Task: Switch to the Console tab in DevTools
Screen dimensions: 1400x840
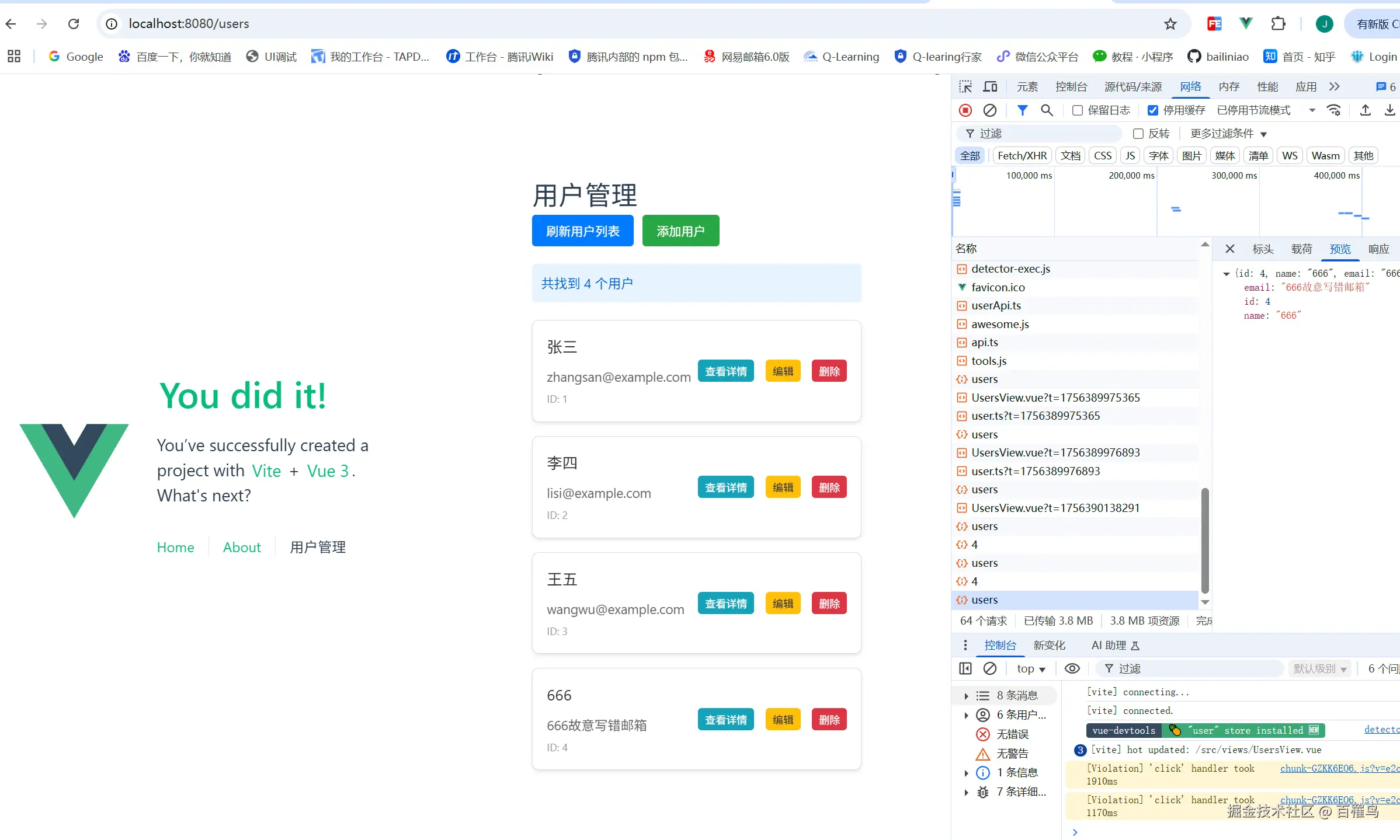Action: coord(1071,87)
